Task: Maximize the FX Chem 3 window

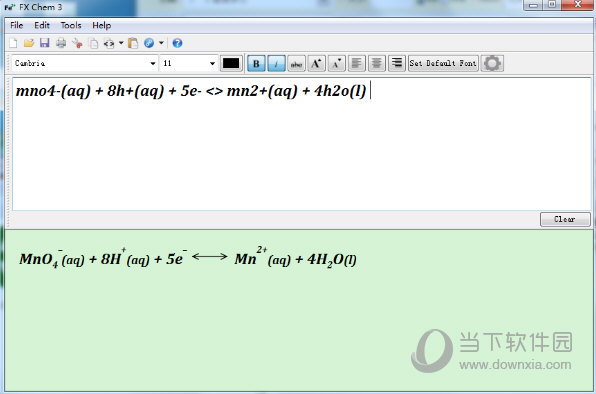Action: (x=552, y=5)
